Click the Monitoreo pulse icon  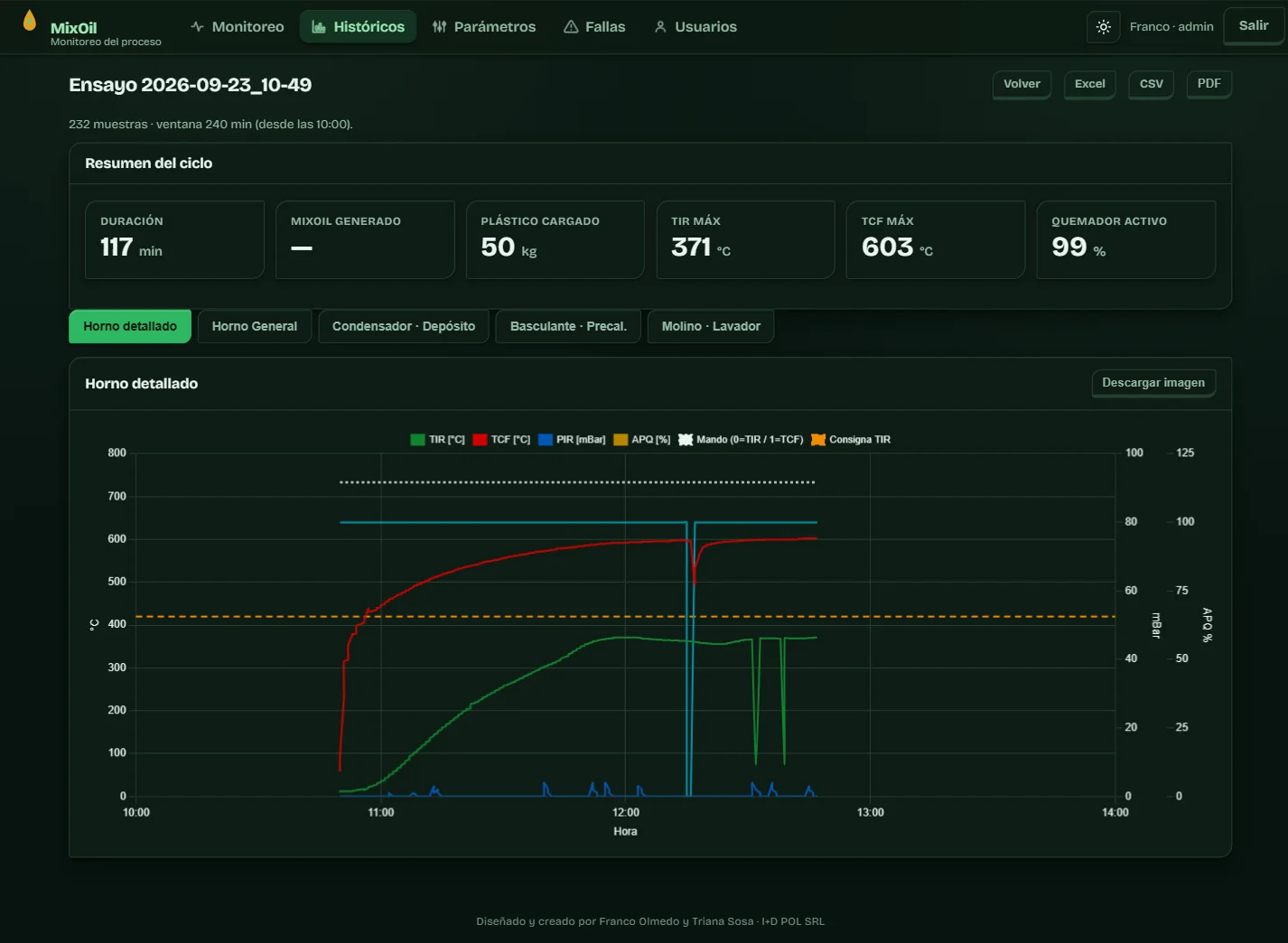click(197, 27)
